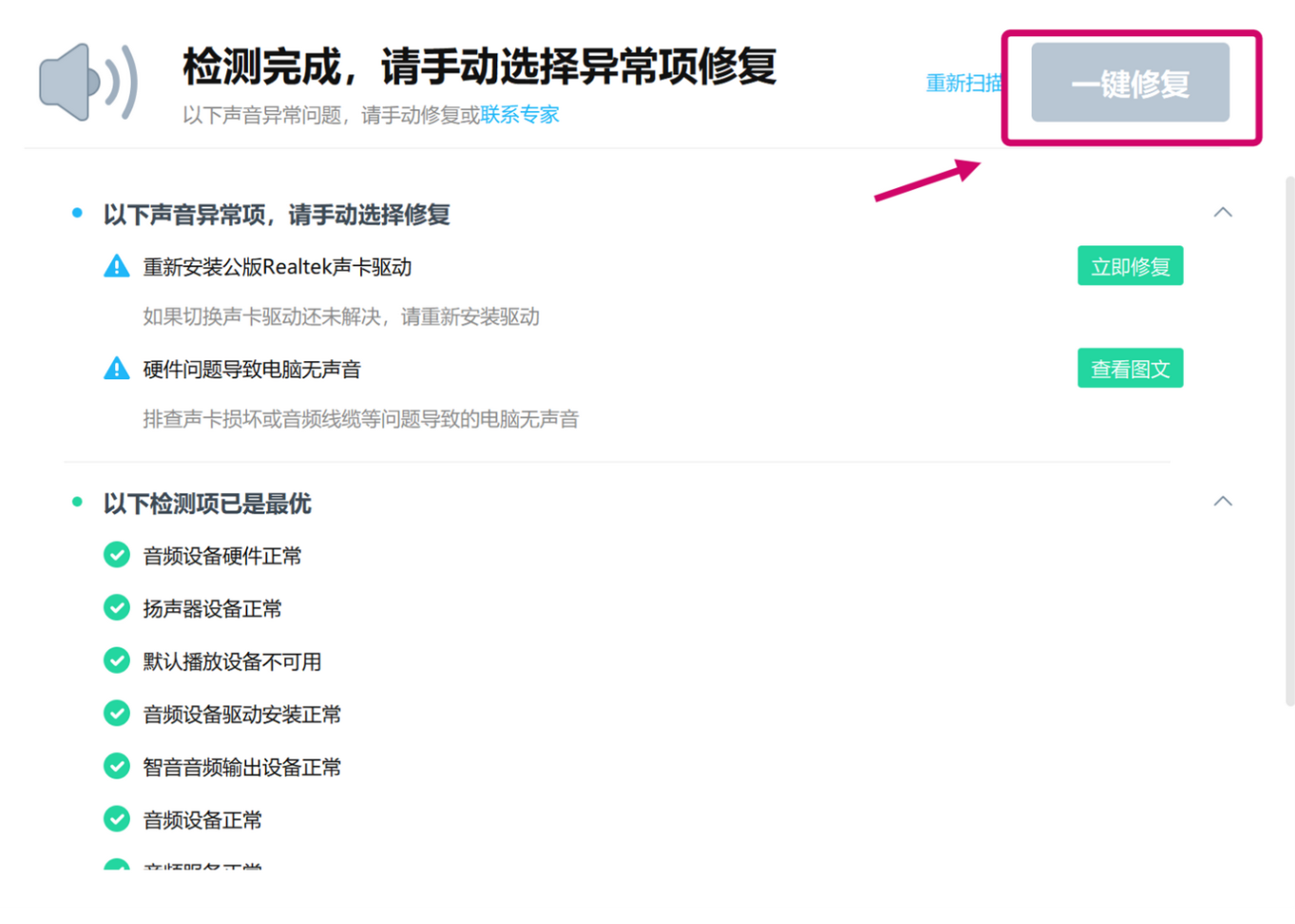Click green check beside 音频设备硬件正常
This screenshot has width=1295, height=924.
click(117, 554)
